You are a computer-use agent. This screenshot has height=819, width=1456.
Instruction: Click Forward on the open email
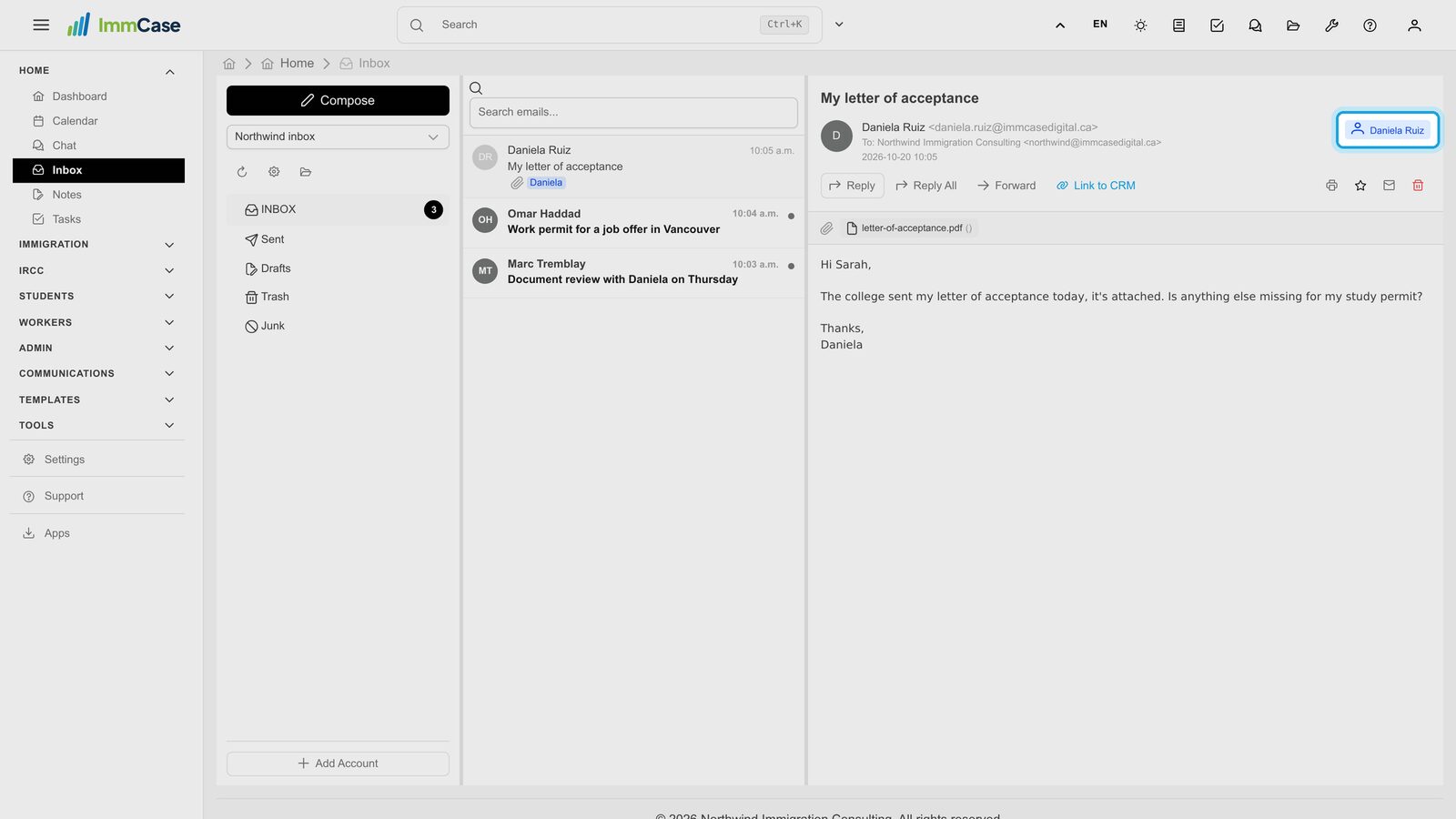tap(1006, 186)
